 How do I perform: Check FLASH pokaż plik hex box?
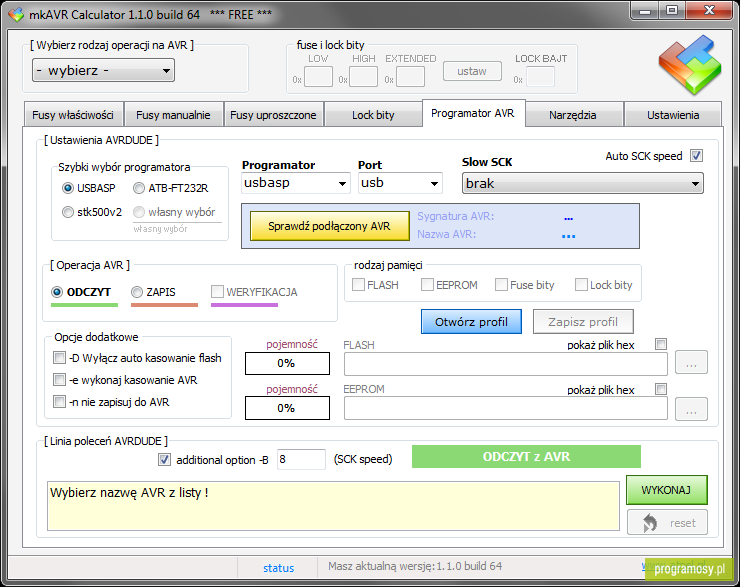tap(661, 344)
